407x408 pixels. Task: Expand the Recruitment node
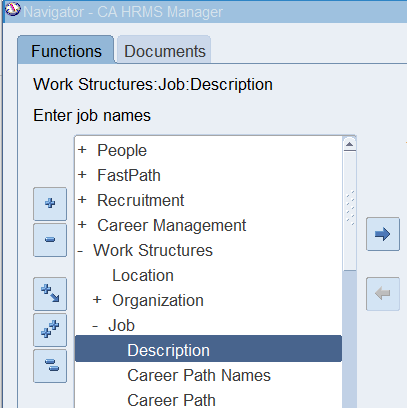tap(82, 200)
